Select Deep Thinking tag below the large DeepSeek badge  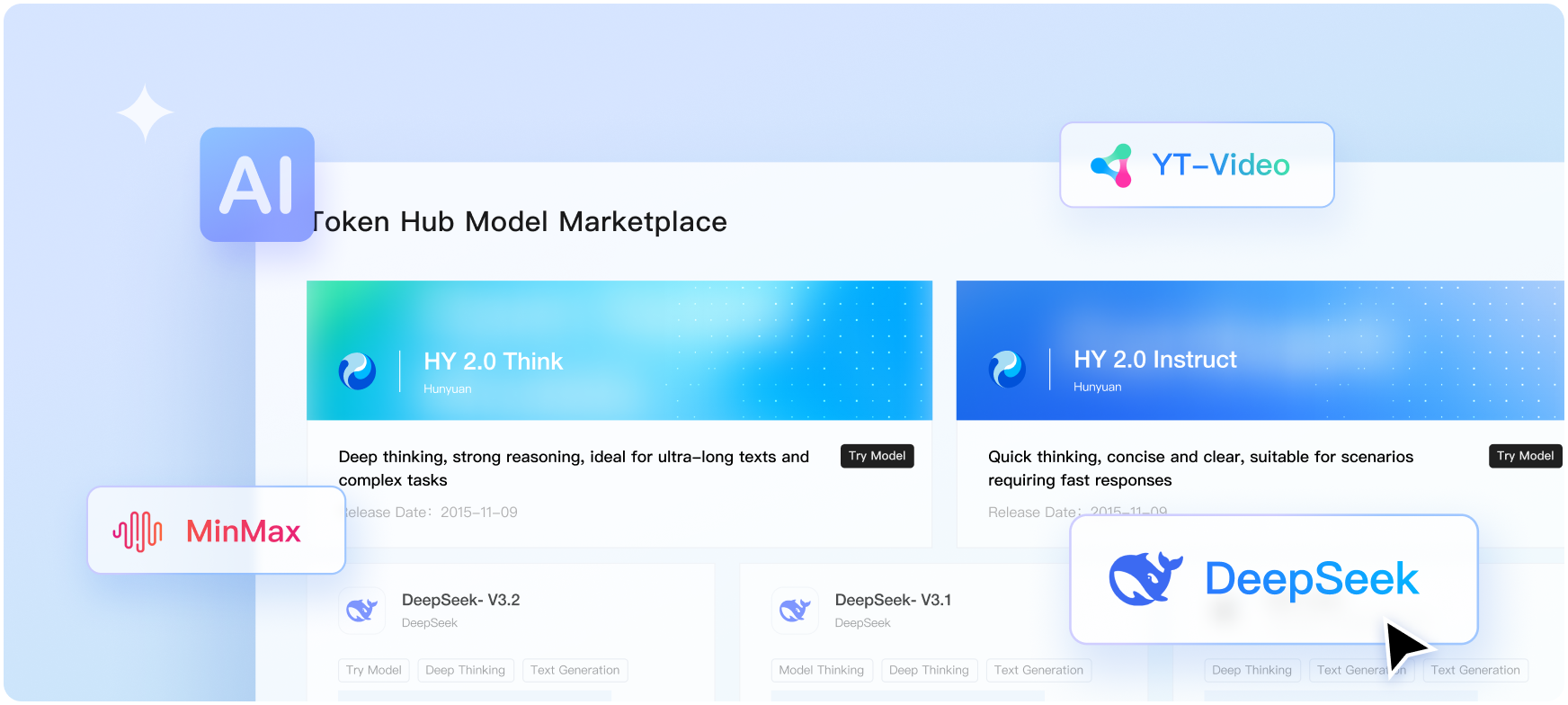[x=1252, y=670]
